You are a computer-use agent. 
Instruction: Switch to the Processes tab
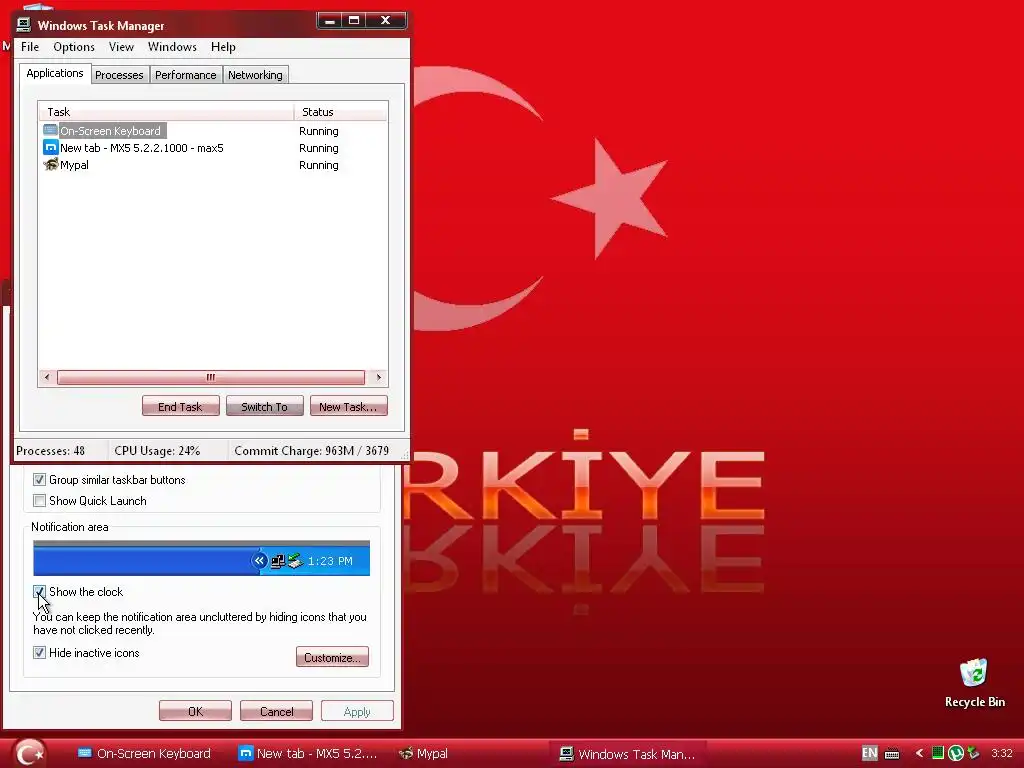tap(120, 75)
